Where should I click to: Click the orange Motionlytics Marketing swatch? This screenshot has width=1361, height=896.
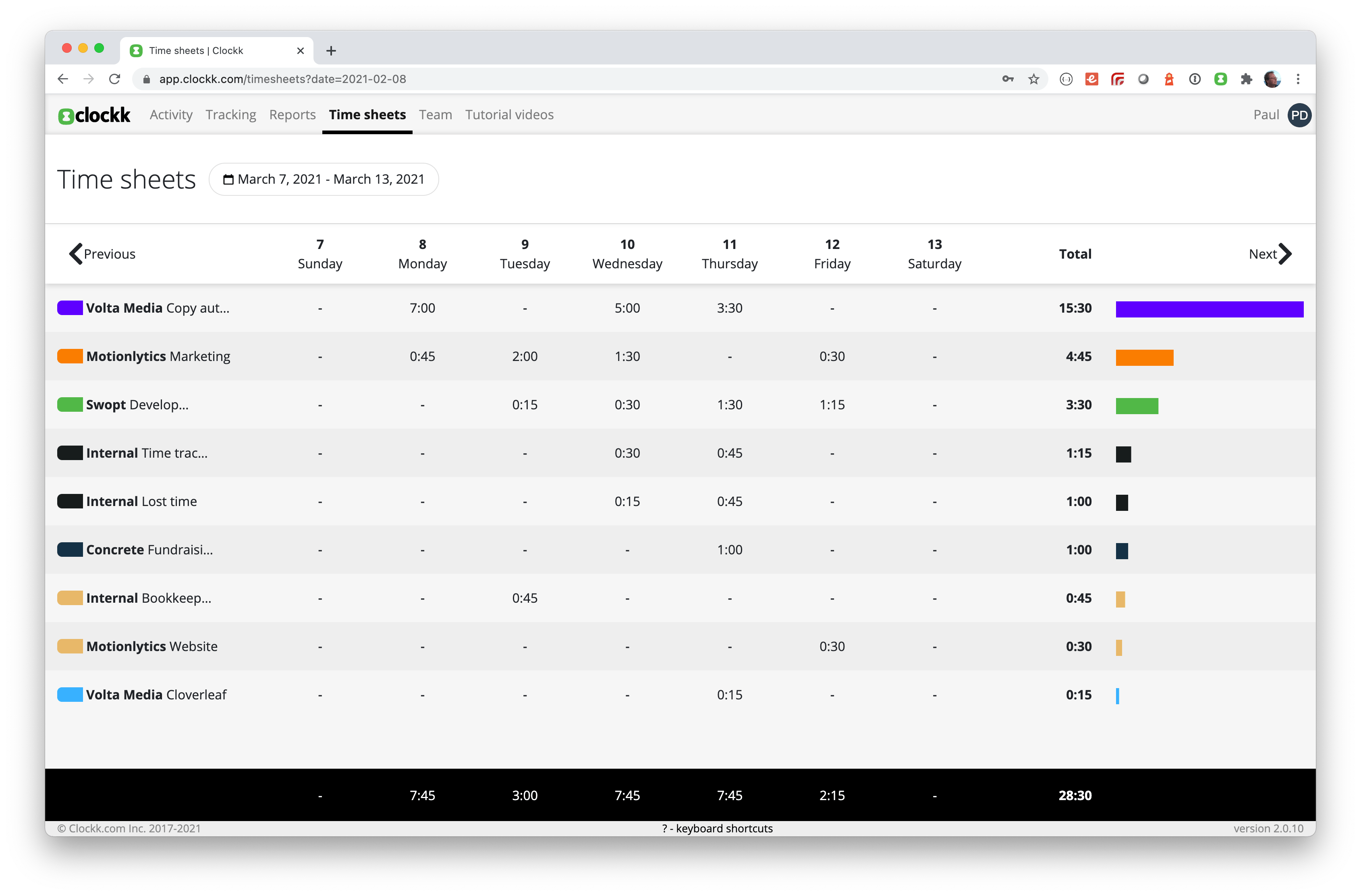click(70, 356)
